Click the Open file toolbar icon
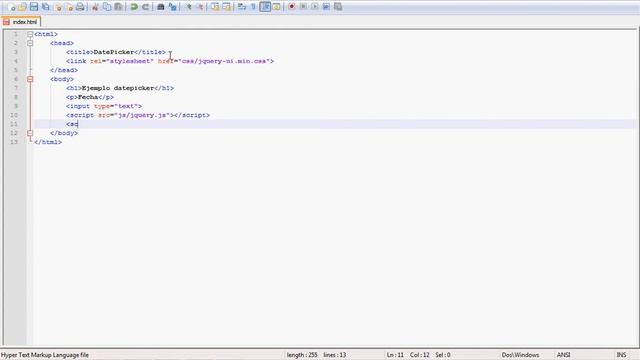Viewport: 640px width, 360px height. click(22, 7)
